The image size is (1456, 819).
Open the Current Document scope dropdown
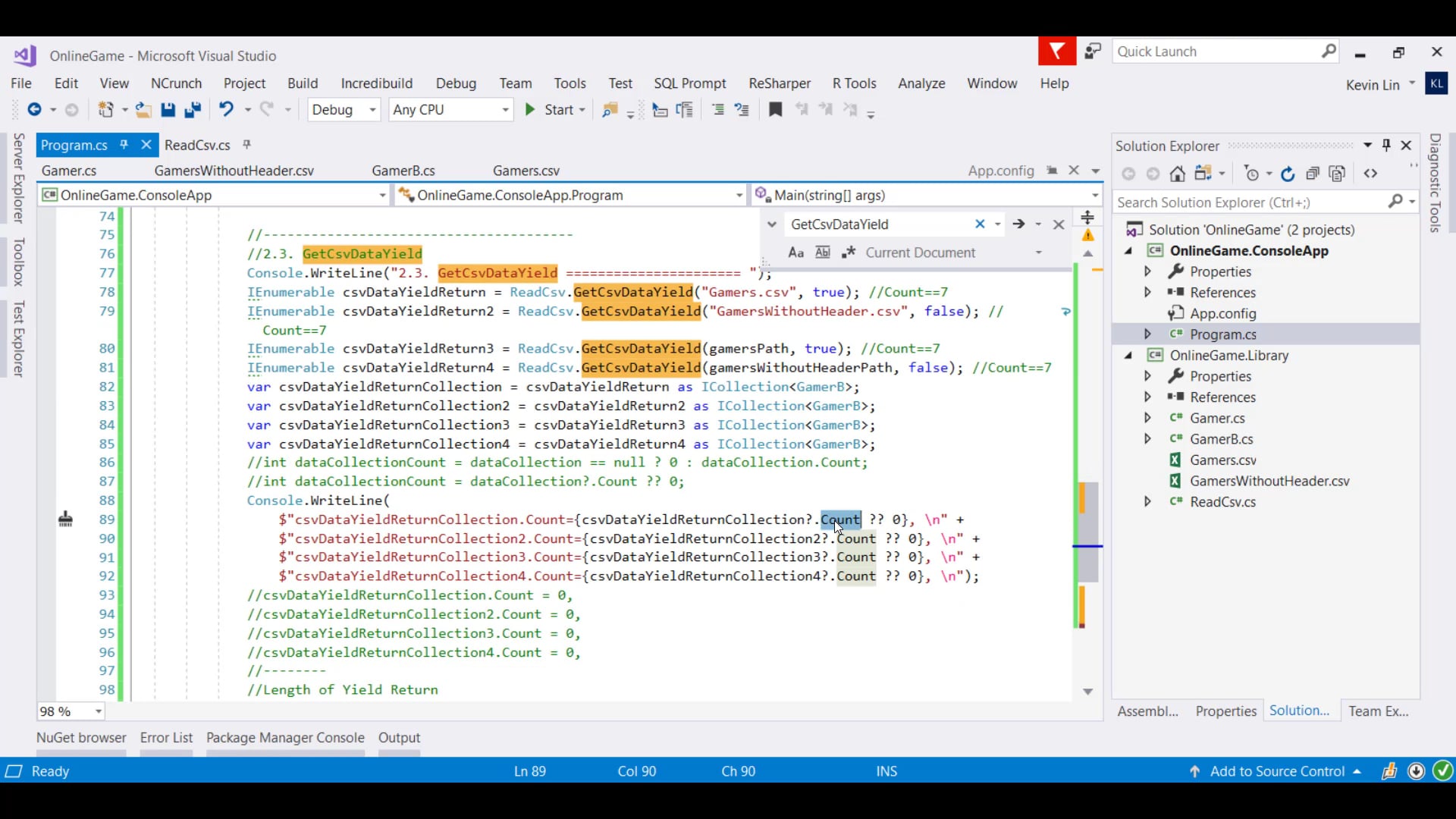coord(1038,253)
